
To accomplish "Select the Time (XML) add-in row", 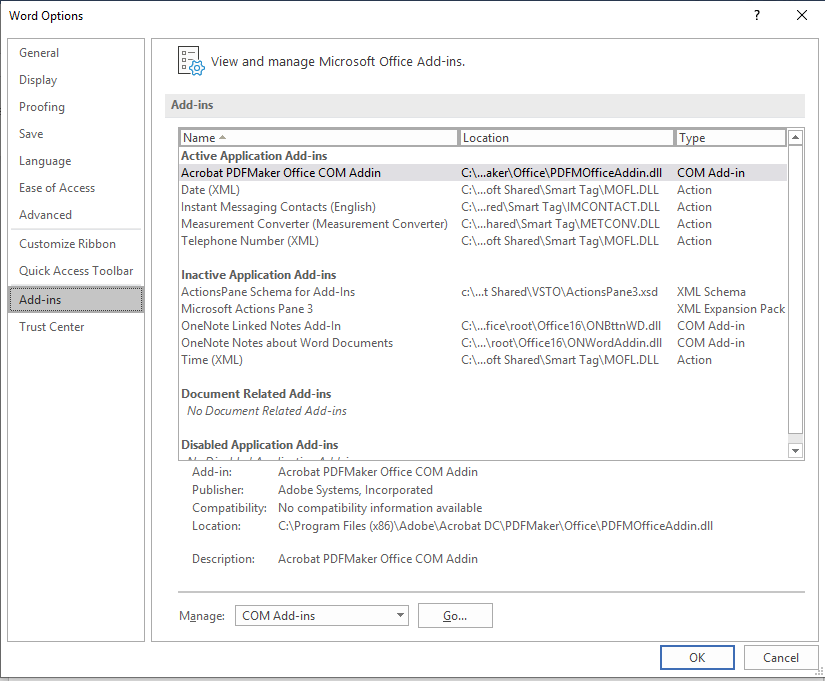I will coord(483,360).
